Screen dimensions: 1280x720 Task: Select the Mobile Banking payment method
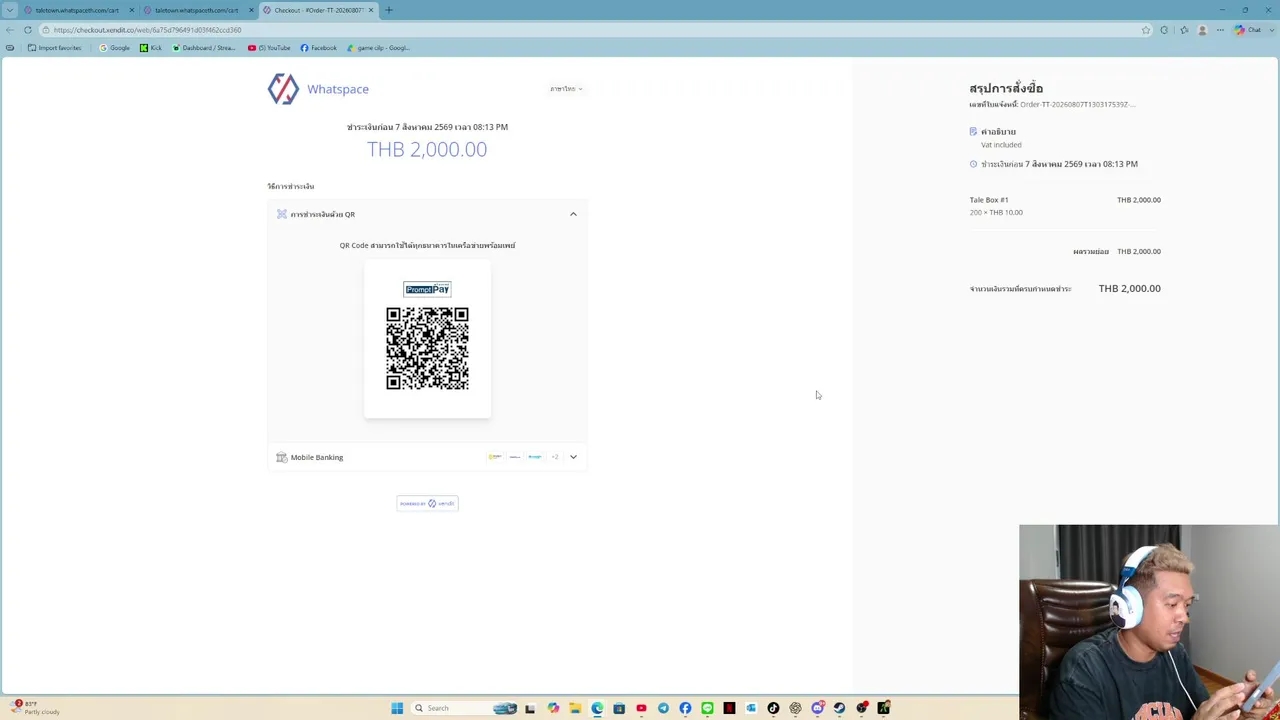427,457
